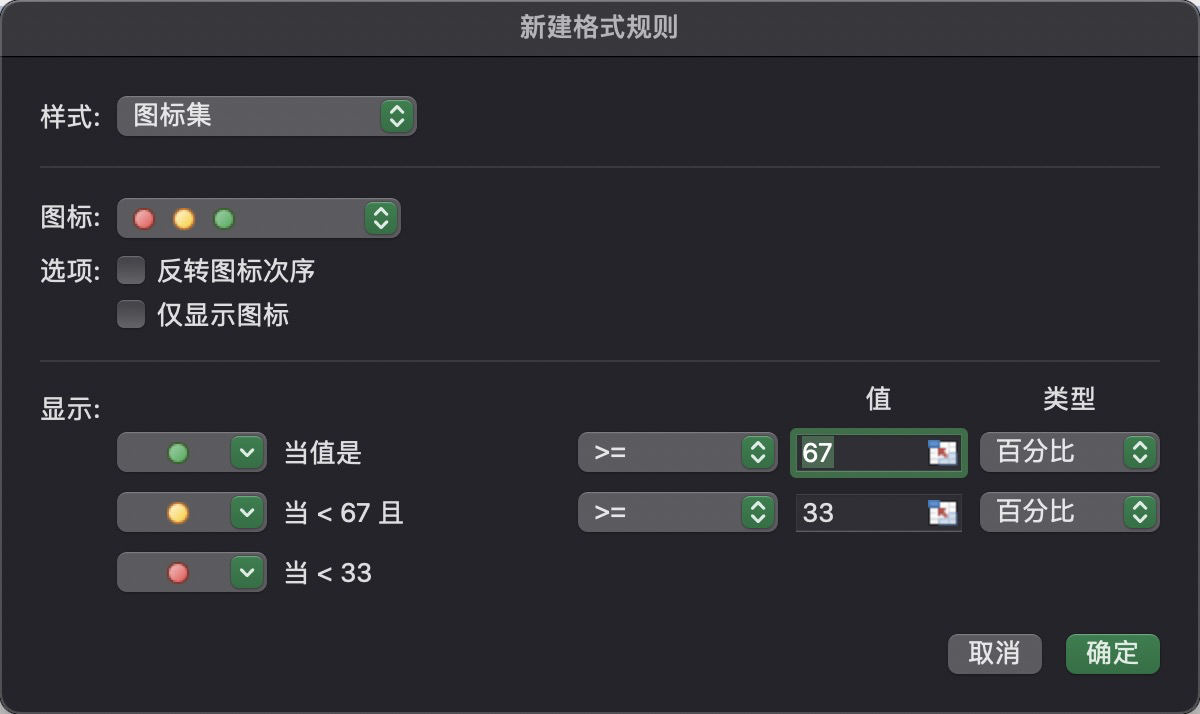Click the value field containing 67

862,453
